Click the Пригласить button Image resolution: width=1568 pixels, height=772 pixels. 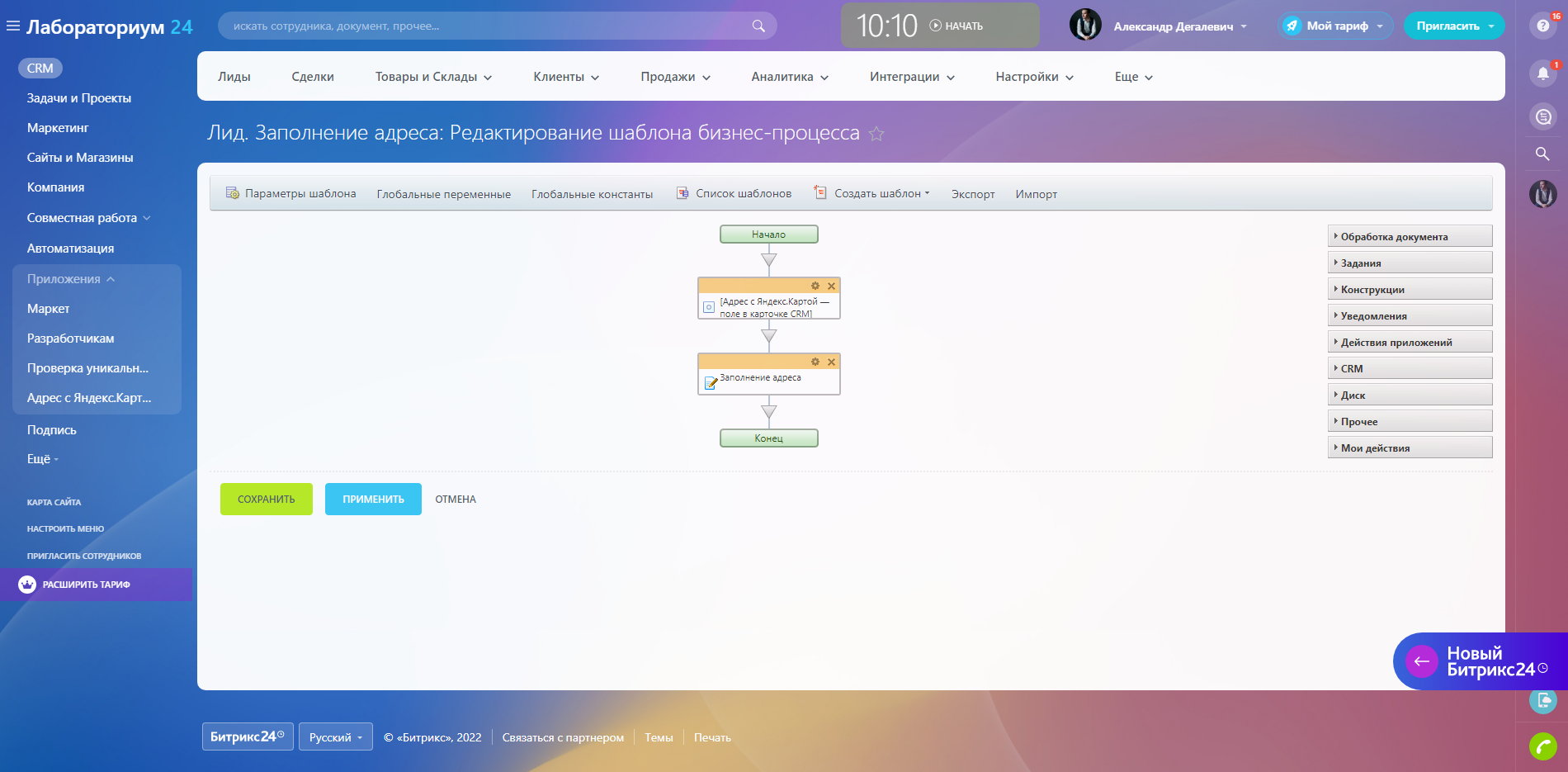pyautogui.click(x=1454, y=26)
